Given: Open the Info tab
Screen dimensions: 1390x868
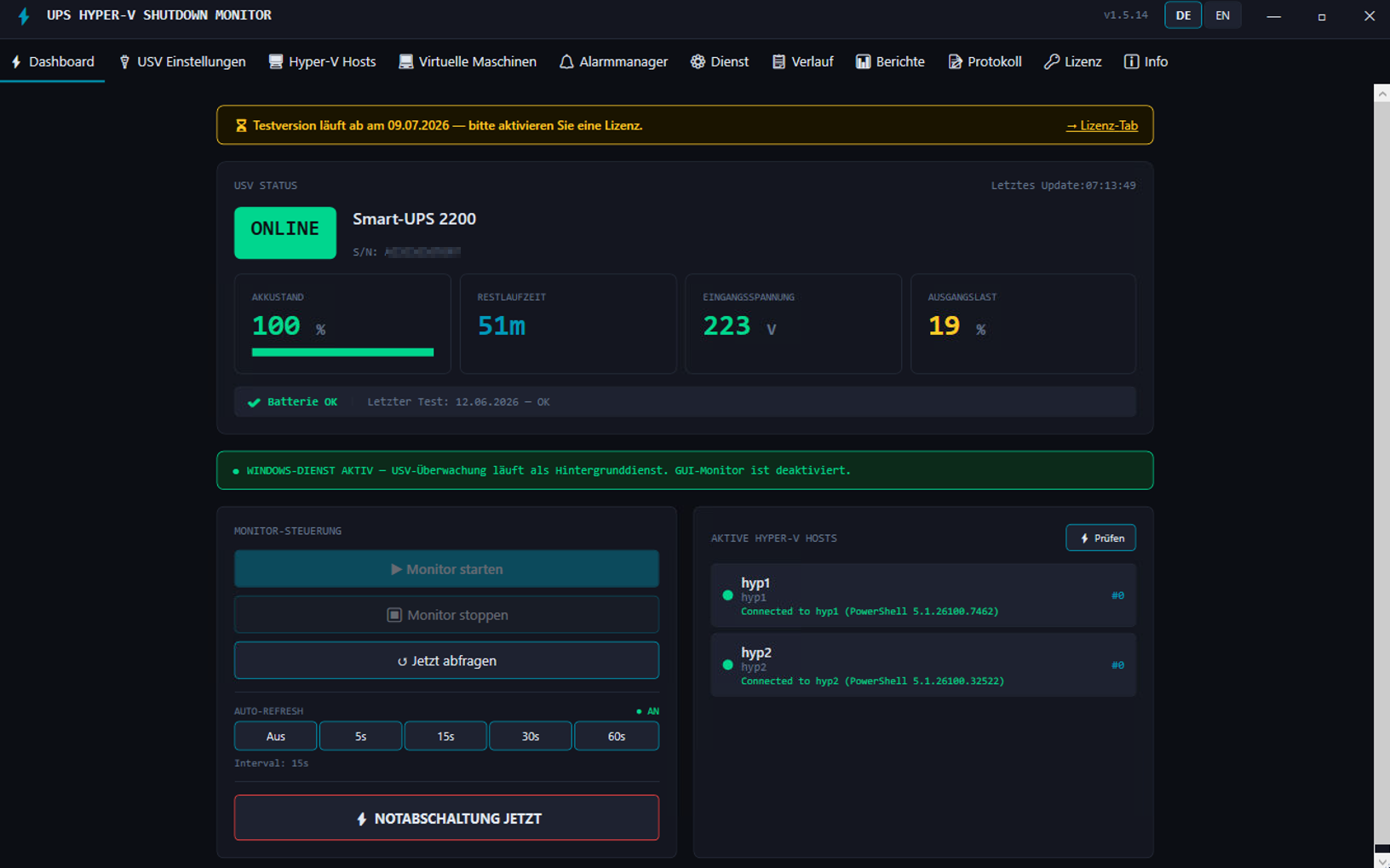Looking at the screenshot, I should (1146, 61).
